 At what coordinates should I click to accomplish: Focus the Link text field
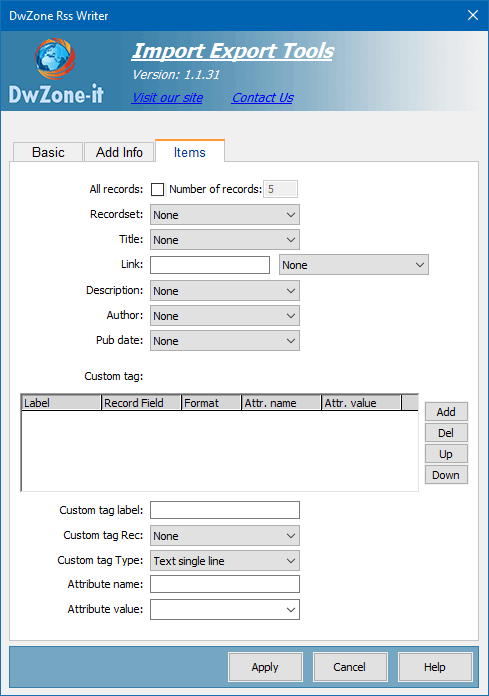tap(210, 265)
